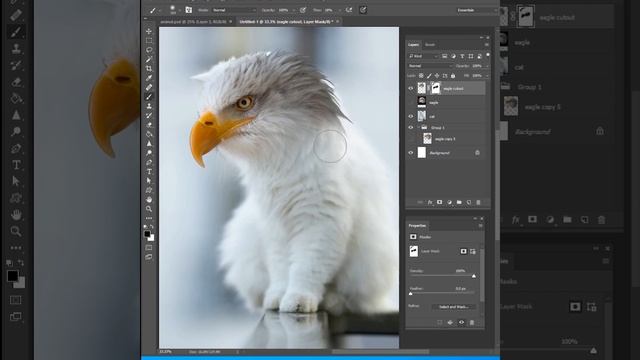Create new group in main Layers panel footer
640x360 pixels.
click(459, 202)
